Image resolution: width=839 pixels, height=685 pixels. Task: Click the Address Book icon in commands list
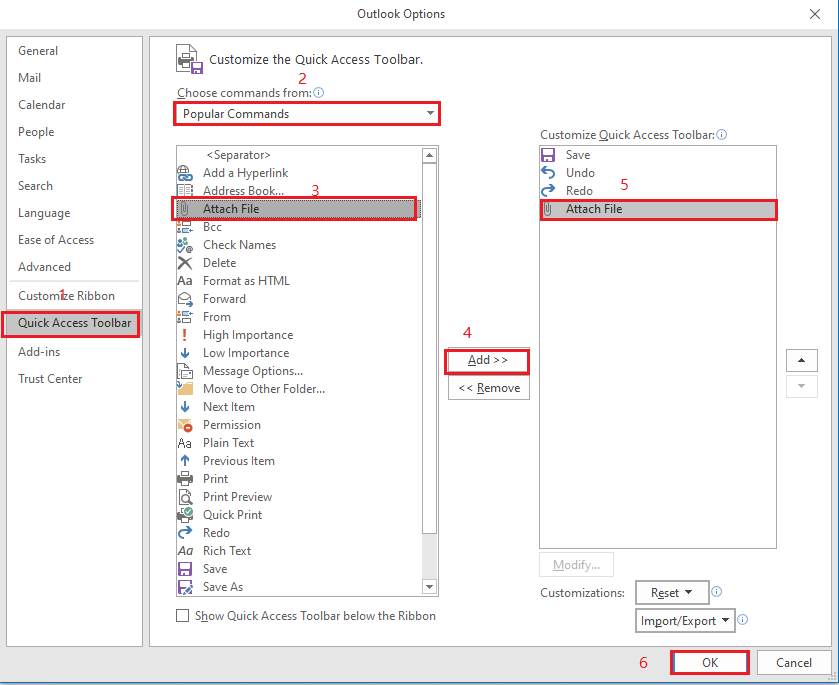185,191
